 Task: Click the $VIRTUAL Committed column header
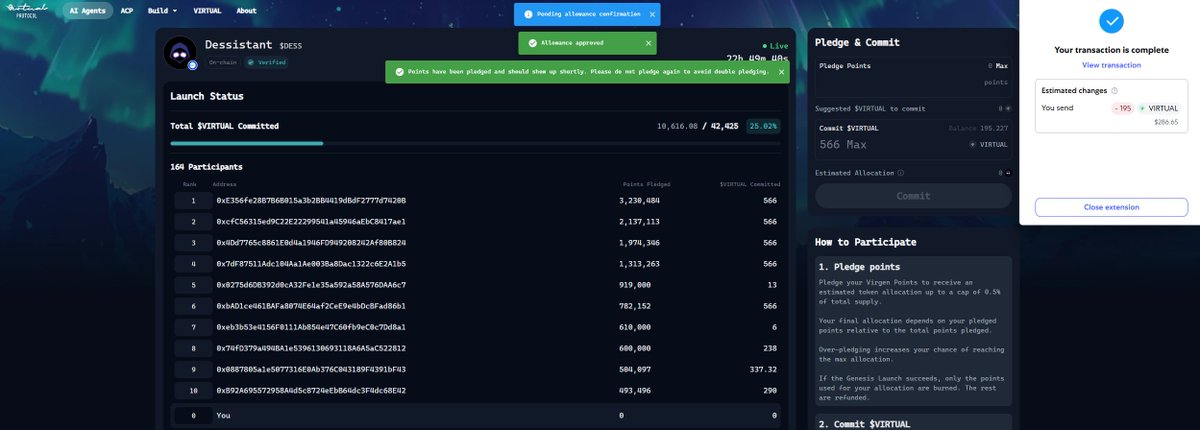750,184
